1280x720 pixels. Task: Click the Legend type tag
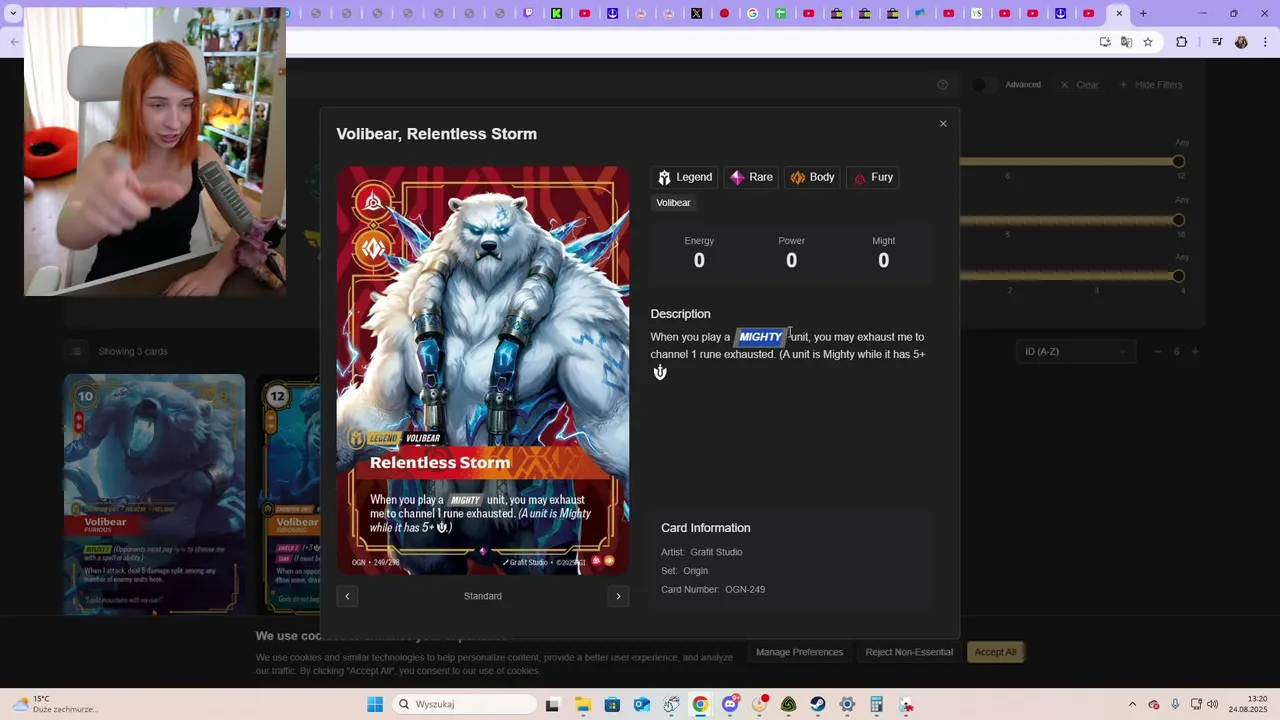684,177
